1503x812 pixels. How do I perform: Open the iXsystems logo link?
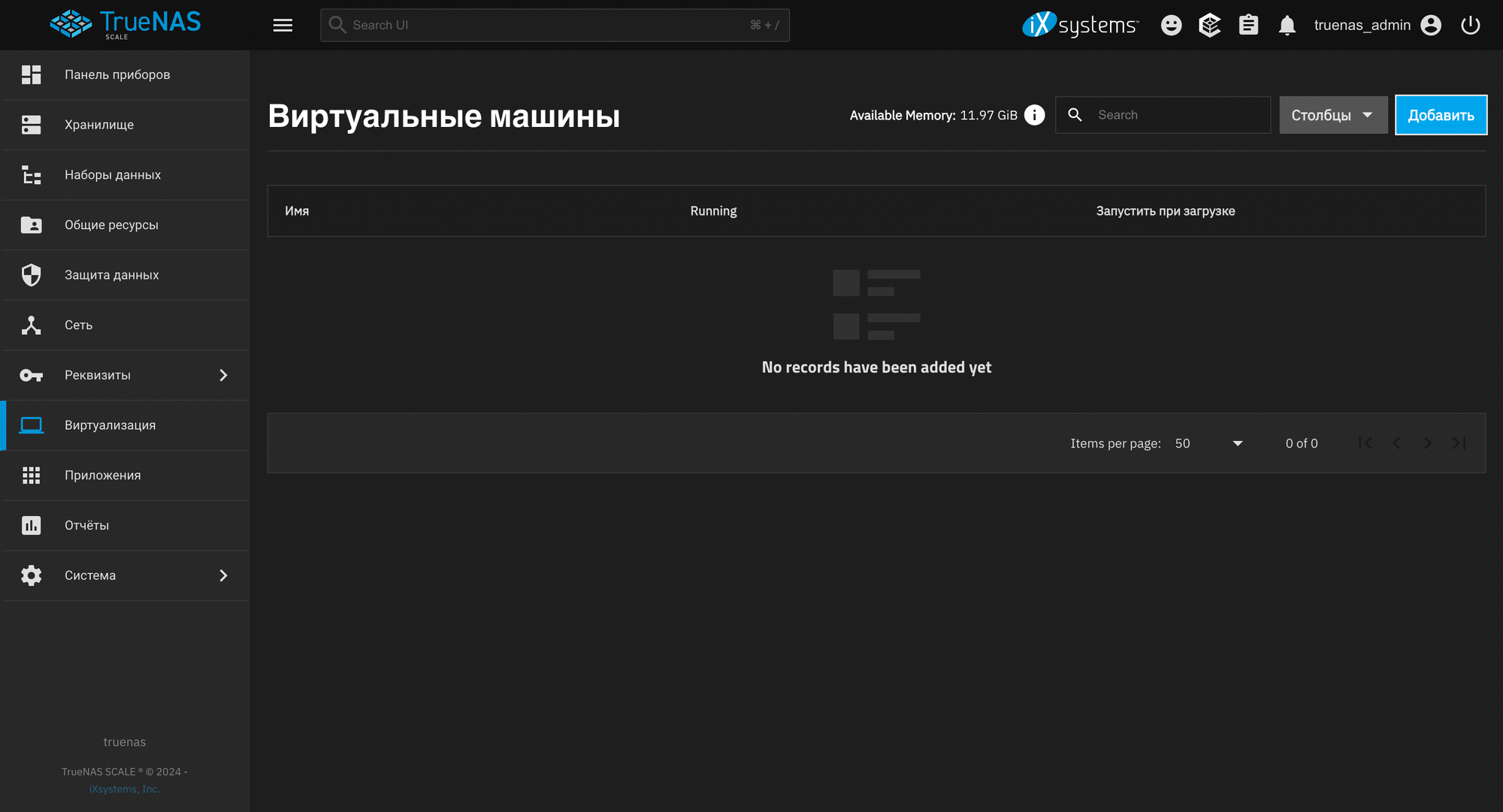click(1081, 25)
